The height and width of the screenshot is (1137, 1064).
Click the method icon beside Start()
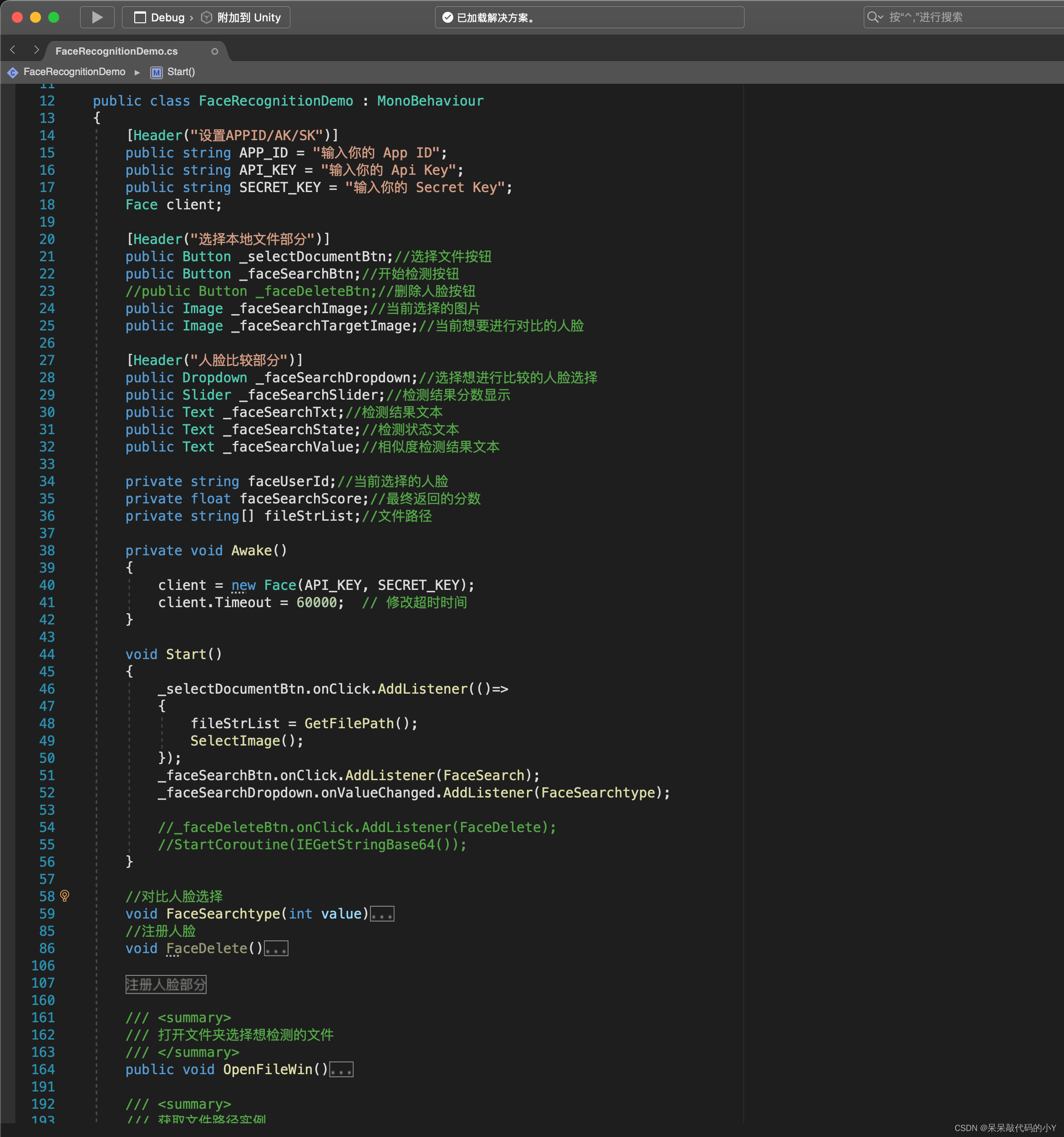point(156,72)
